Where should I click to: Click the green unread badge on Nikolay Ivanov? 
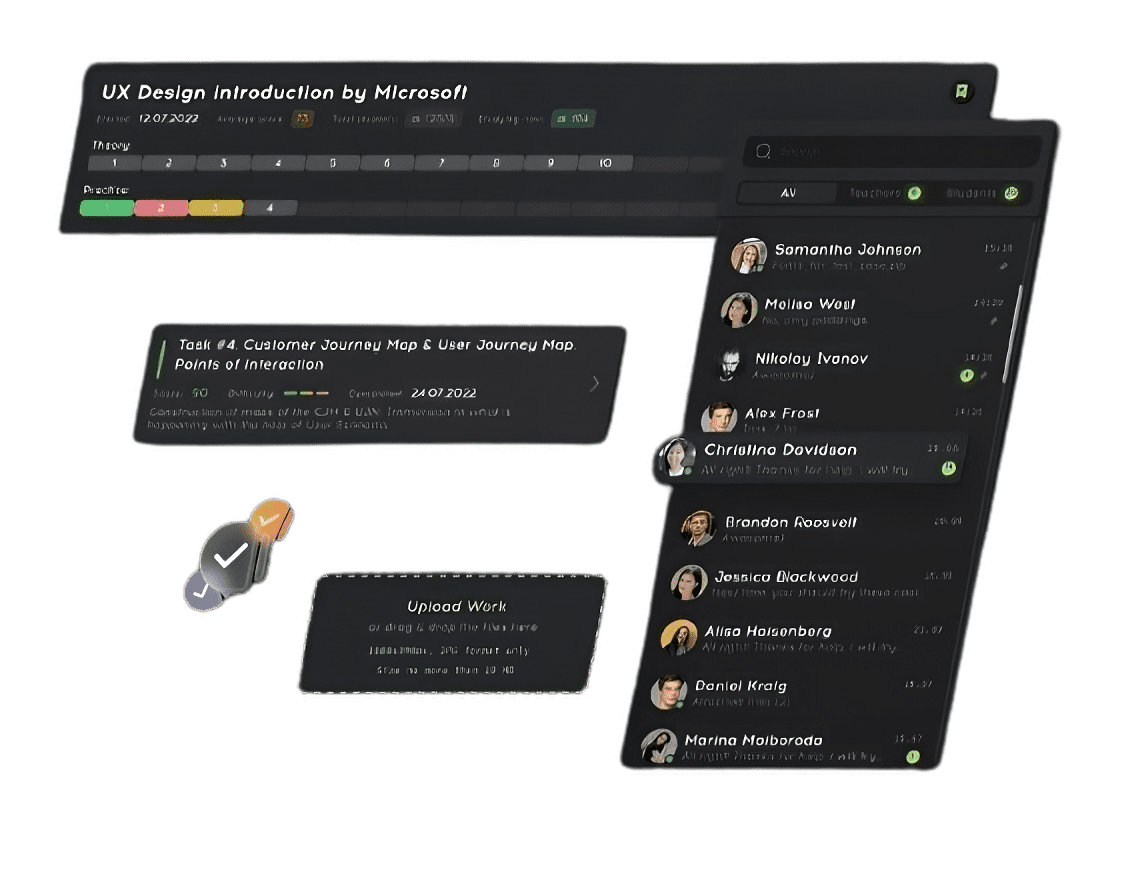[x=967, y=375]
